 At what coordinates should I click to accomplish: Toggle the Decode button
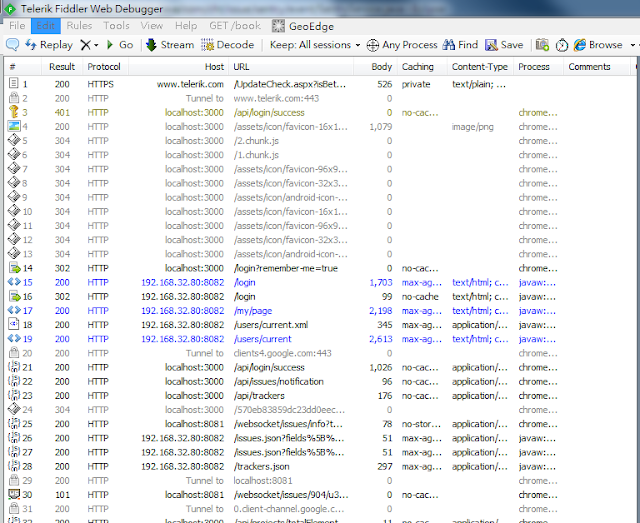pos(228,45)
